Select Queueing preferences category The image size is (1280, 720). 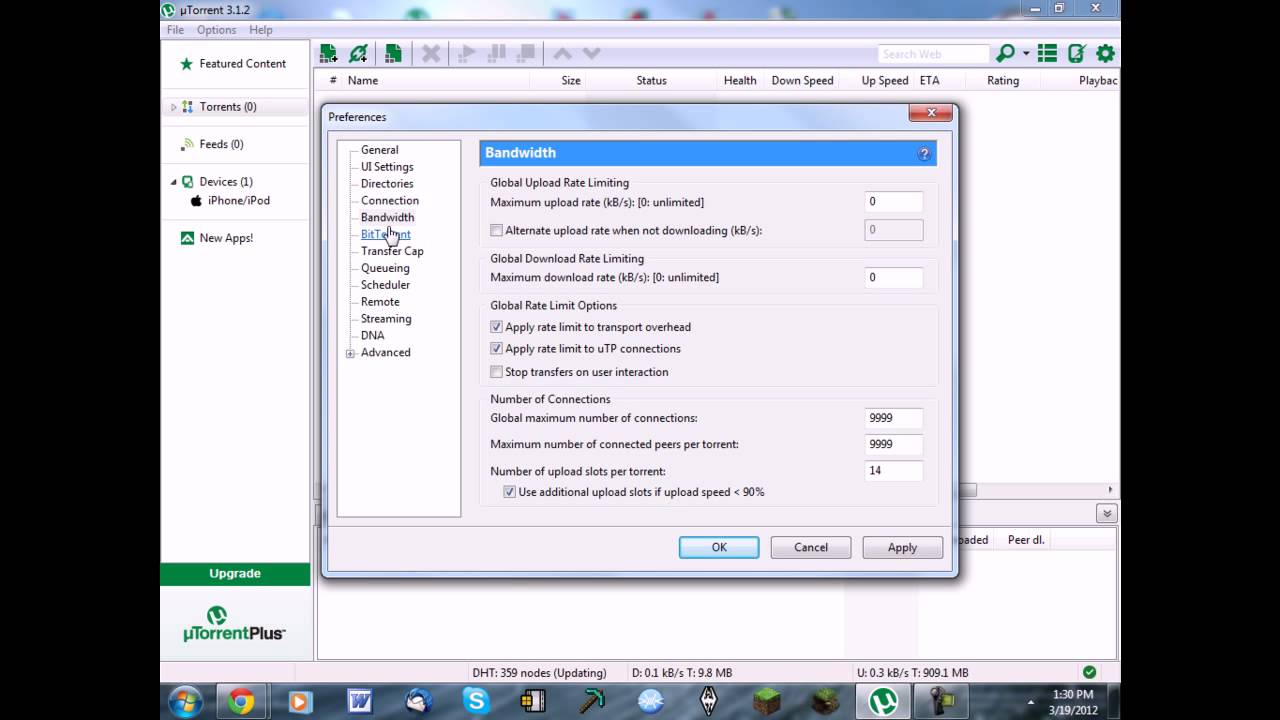point(385,268)
